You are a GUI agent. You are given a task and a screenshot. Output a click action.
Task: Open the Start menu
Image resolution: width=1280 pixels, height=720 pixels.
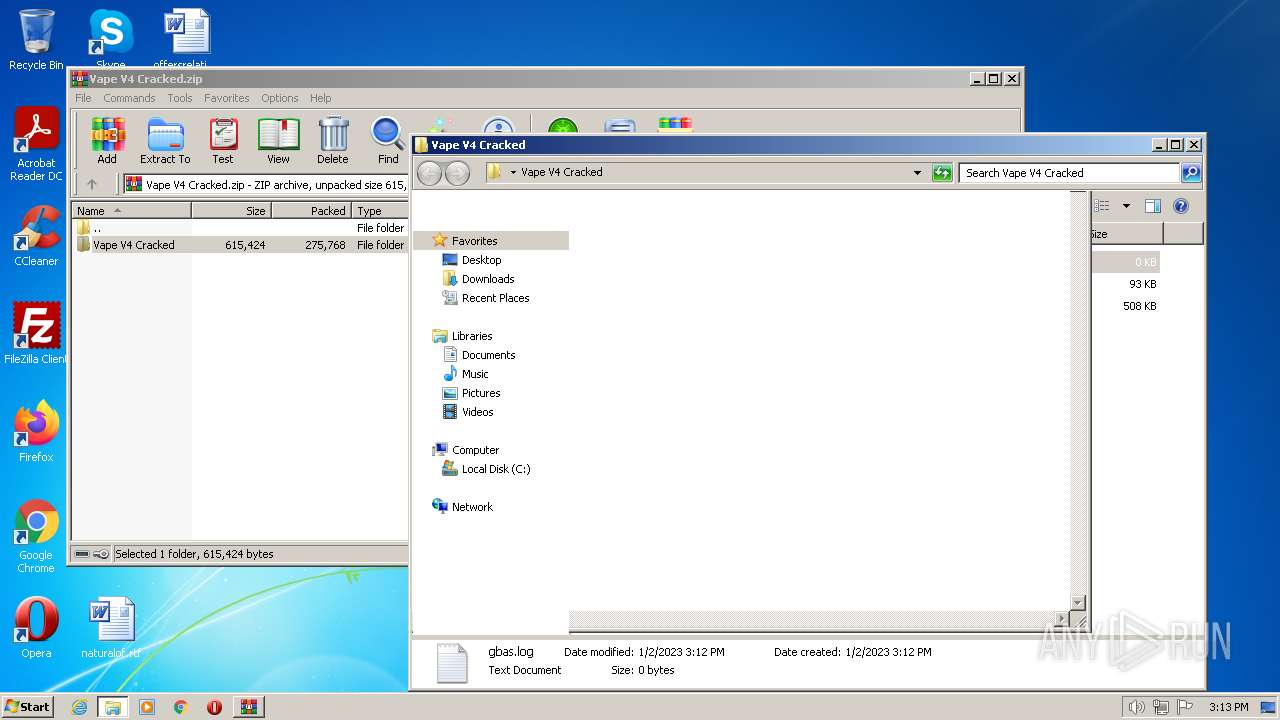click(27, 707)
